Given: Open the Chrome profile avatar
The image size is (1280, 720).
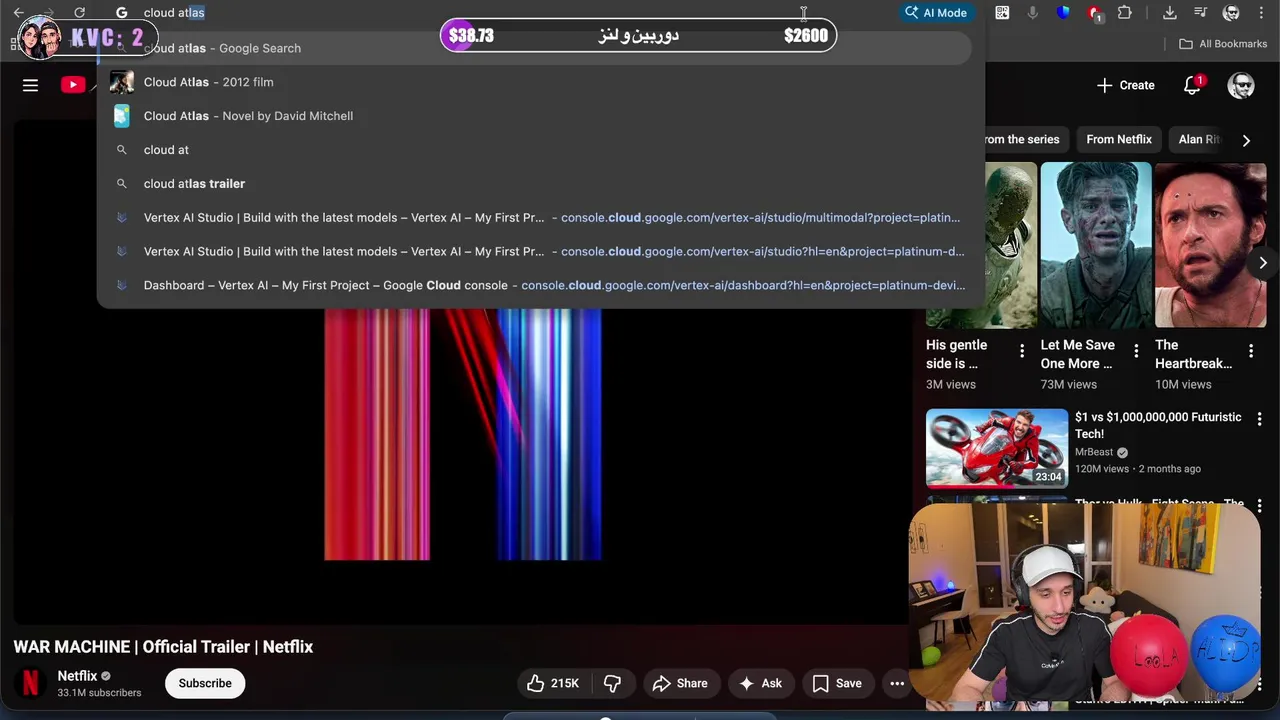Looking at the screenshot, I should (1231, 13).
